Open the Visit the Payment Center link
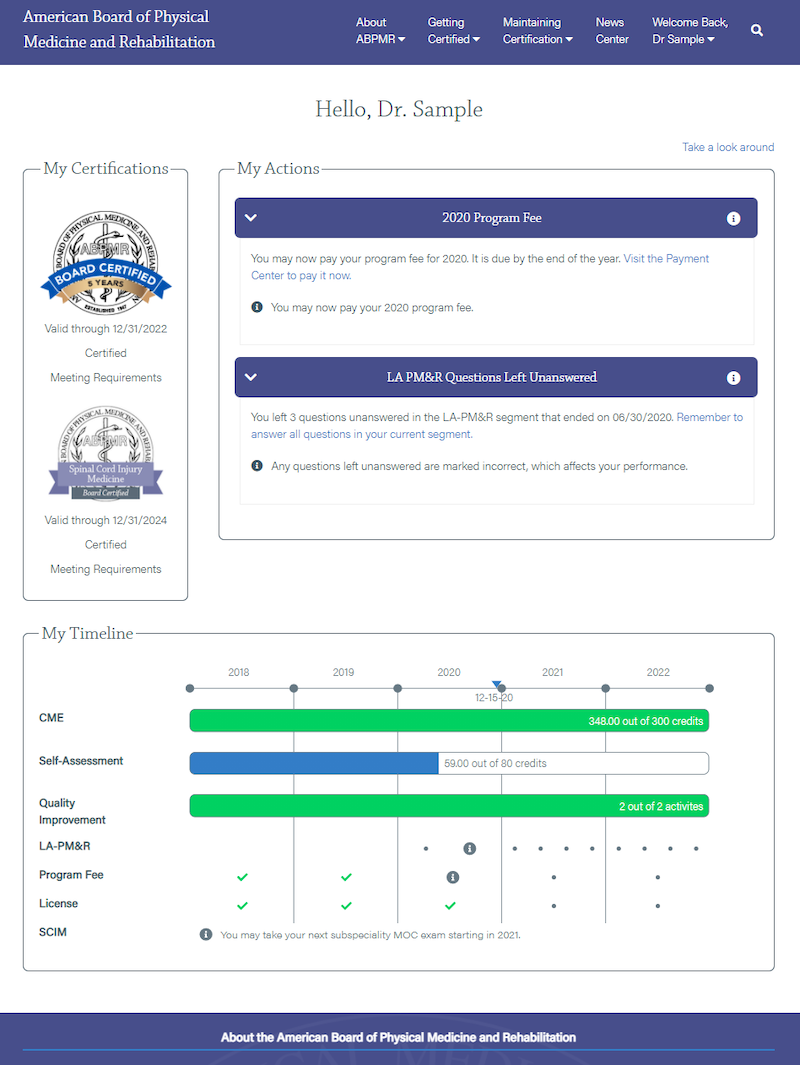 tap(666, 259)
